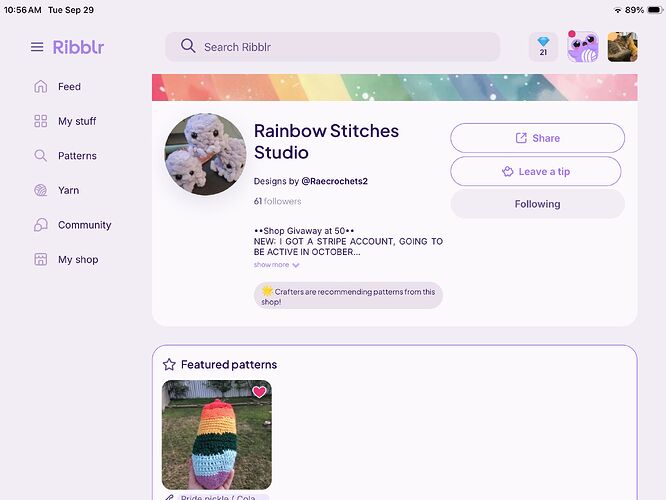The image size is (666, 500).
Task: Open the purple mascot notifications icon
Action: pyautogui.click(x=583, y=47)
